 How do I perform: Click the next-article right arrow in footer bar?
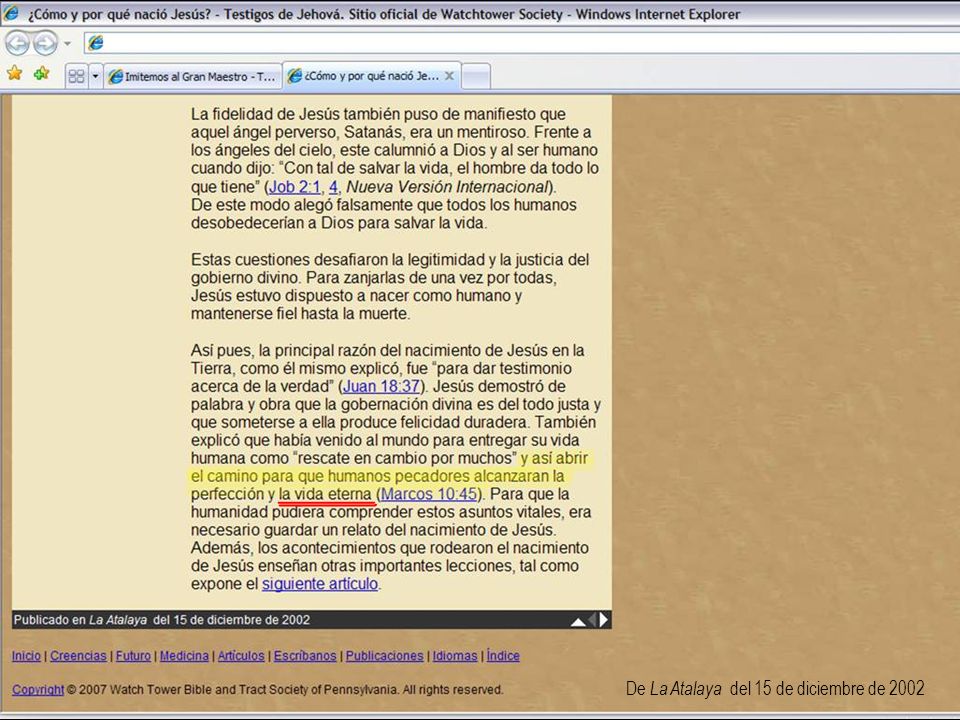[604, 620]
